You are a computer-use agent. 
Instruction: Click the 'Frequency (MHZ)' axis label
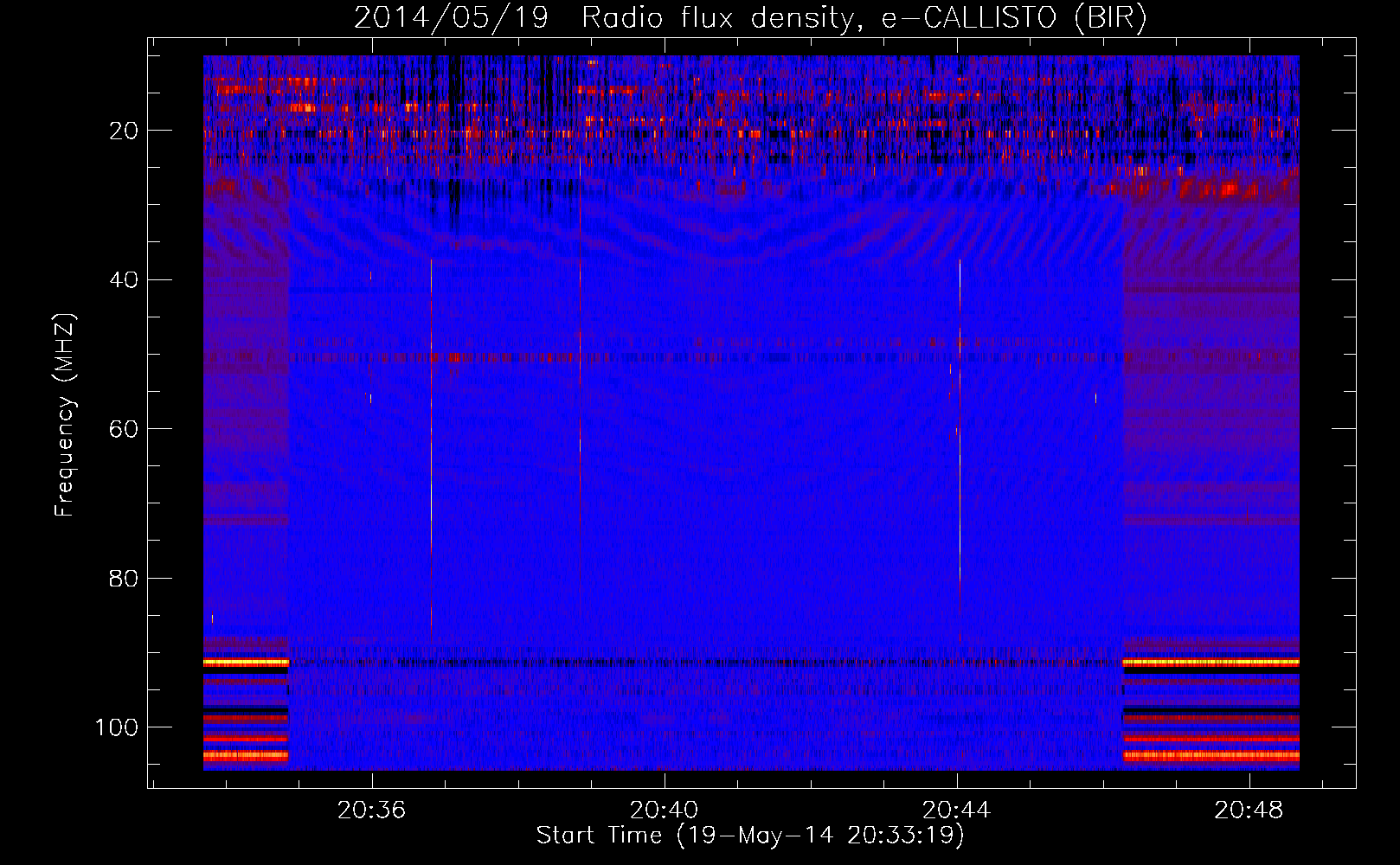(65, 415)
